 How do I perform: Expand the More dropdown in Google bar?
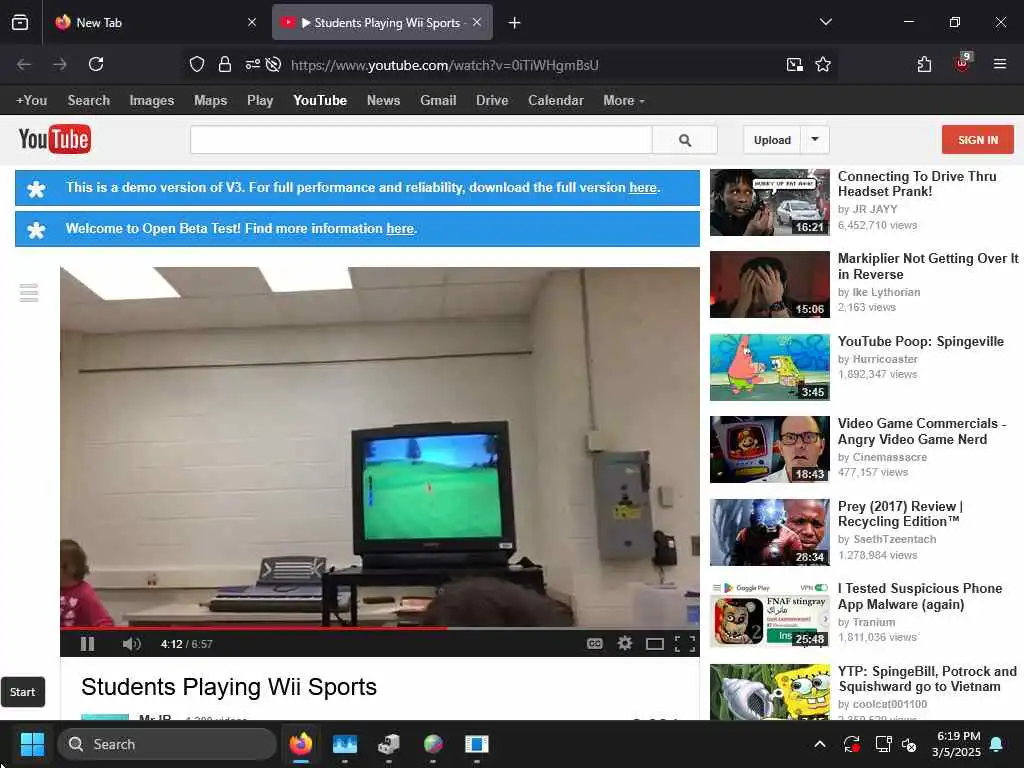click(x=624, y=101)
